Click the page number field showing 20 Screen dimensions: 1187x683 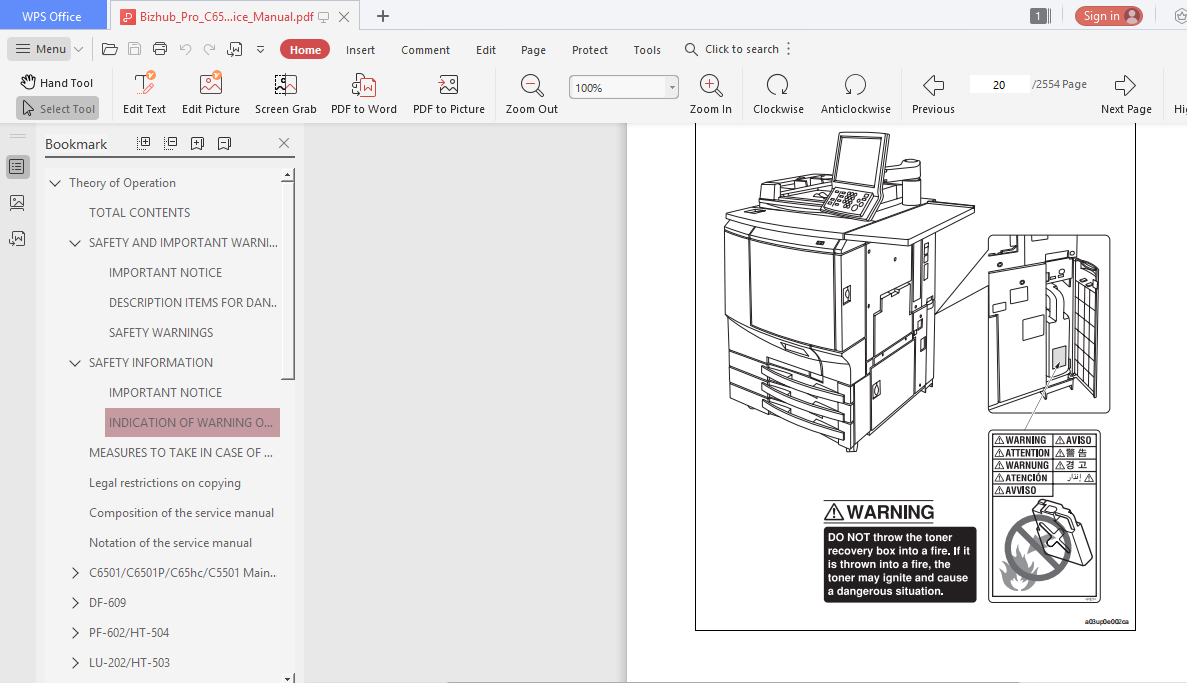click(x=999, y=85)
